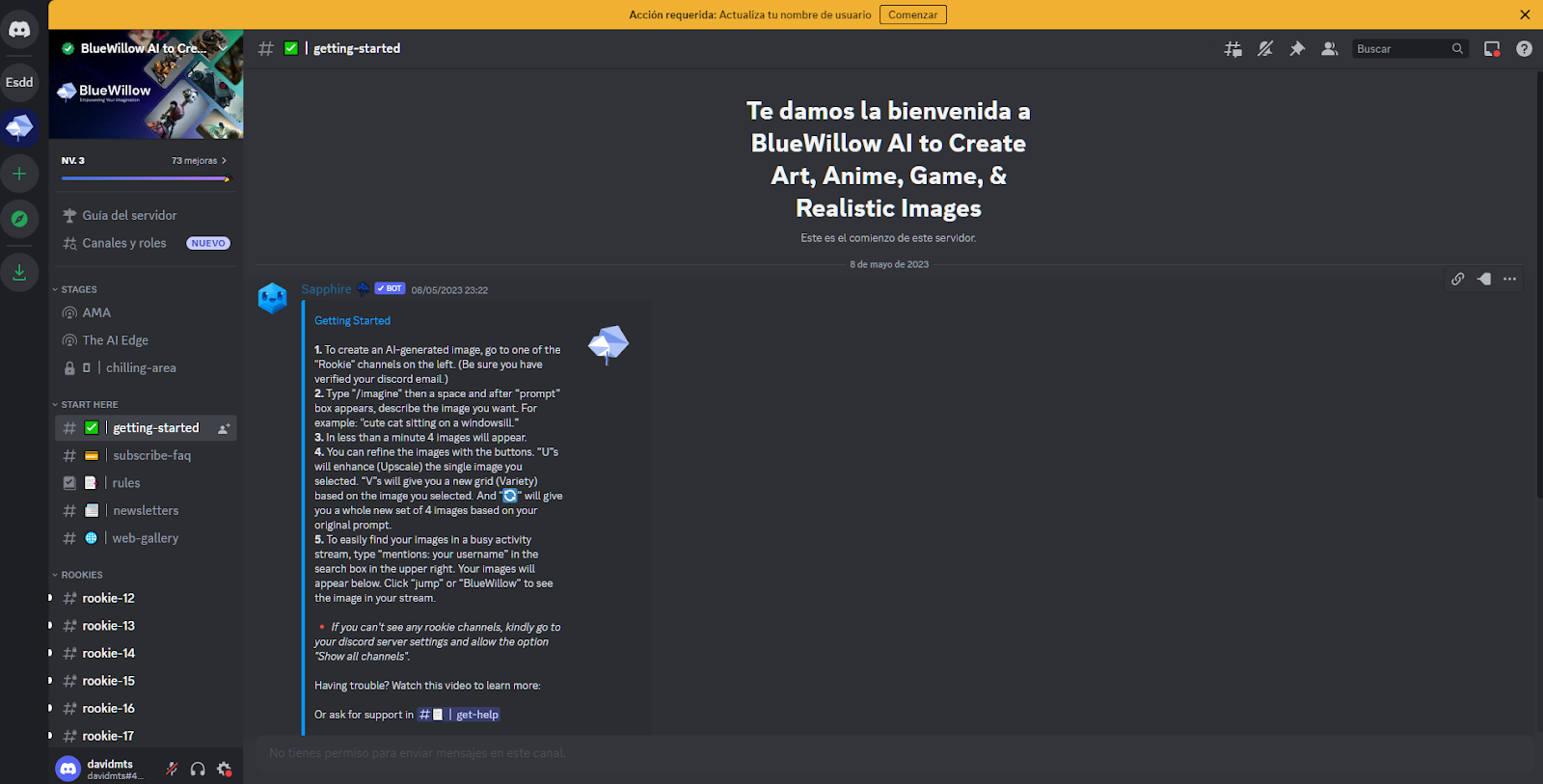Viewport: 1543px width, 784px height.
Task: Open the rookie-16 channel
Action: [146, 708]
